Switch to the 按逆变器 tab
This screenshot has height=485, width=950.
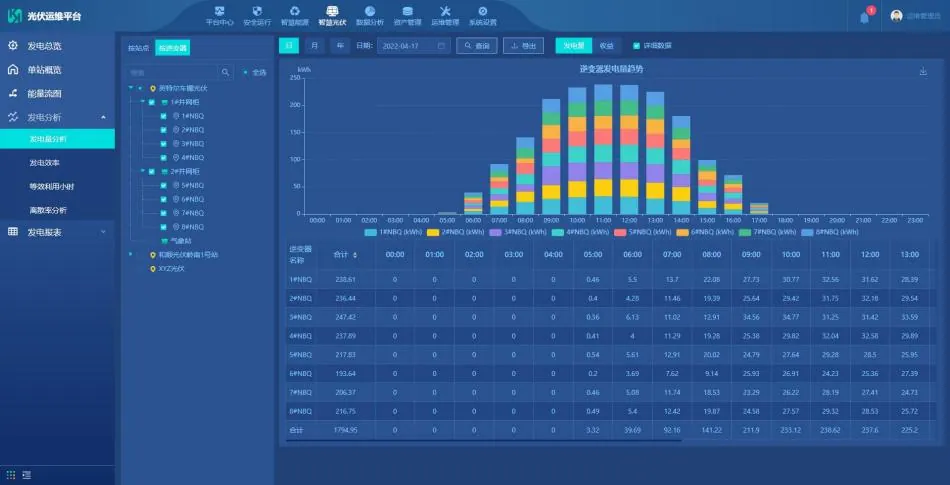point(173,48)
